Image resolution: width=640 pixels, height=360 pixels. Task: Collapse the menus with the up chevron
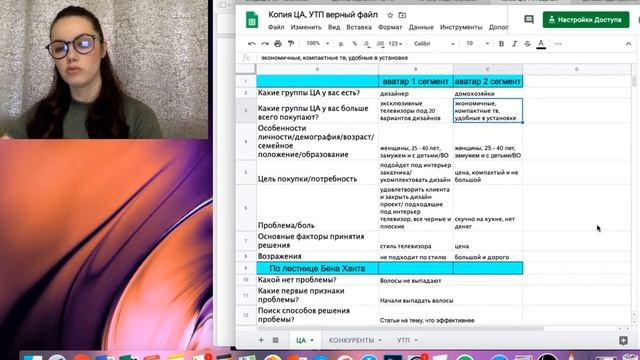[628, 44]
